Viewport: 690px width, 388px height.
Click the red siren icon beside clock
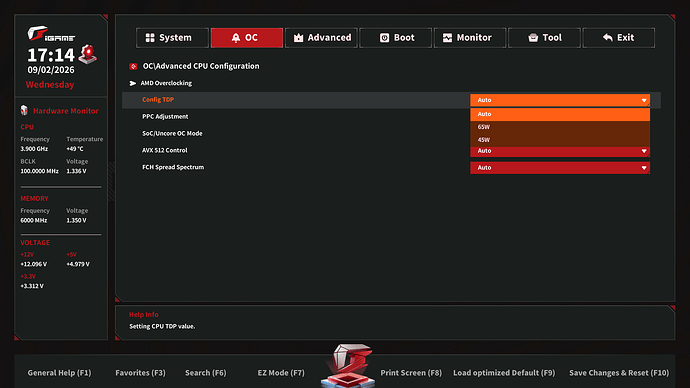pyautogui.click(x=88, y=54)
